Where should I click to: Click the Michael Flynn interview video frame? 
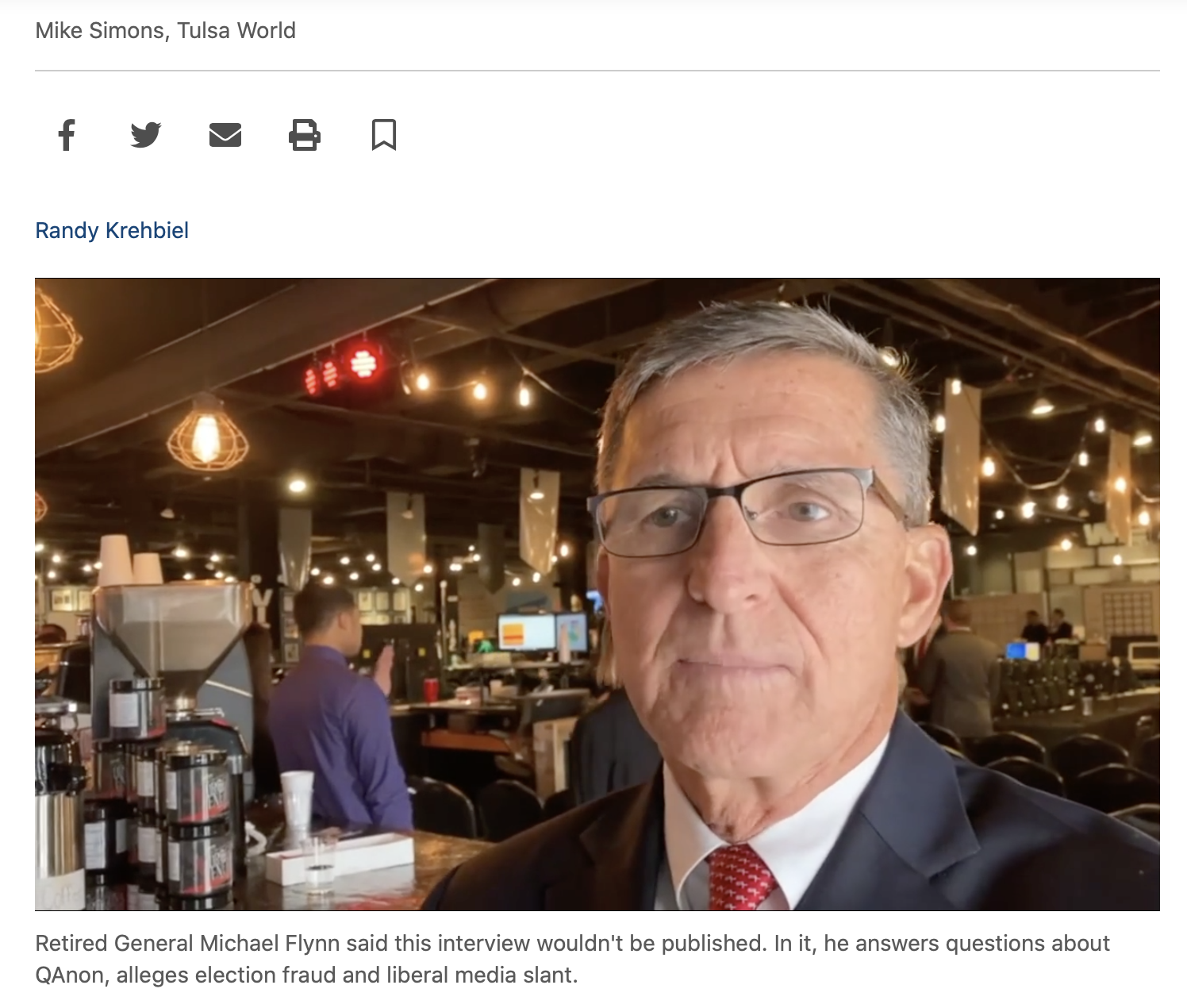[x=597, y=594]
